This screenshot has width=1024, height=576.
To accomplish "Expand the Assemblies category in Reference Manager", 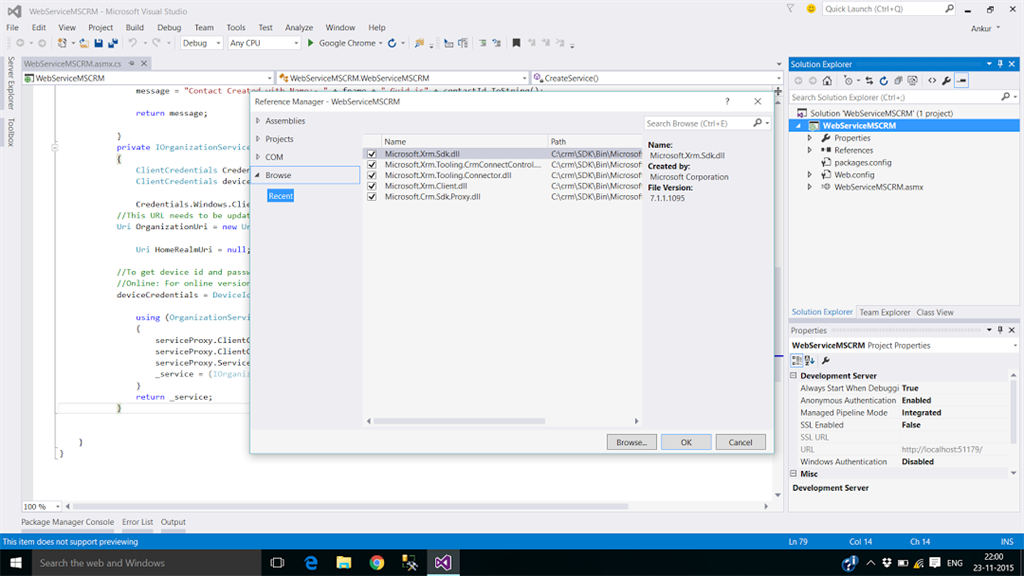I will [x=258, y=121].
